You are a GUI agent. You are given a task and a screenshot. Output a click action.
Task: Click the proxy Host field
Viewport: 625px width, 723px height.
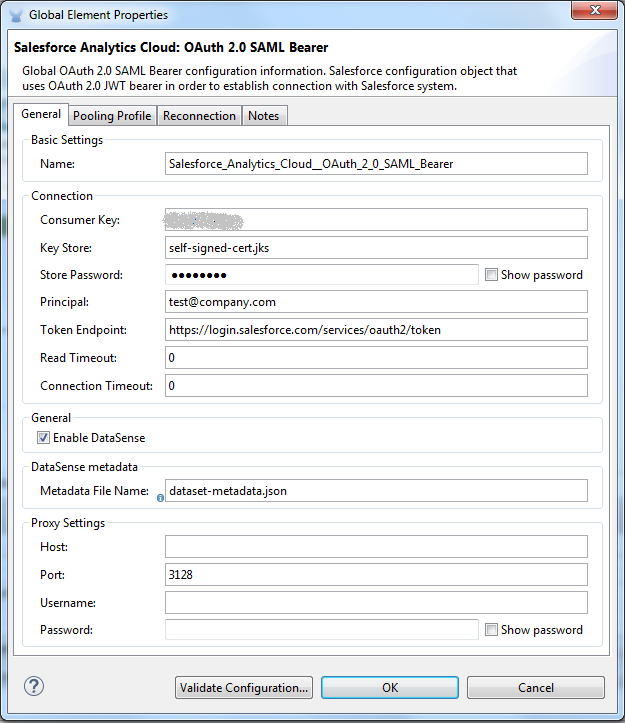pyautogui.click(x=376, y=547)
